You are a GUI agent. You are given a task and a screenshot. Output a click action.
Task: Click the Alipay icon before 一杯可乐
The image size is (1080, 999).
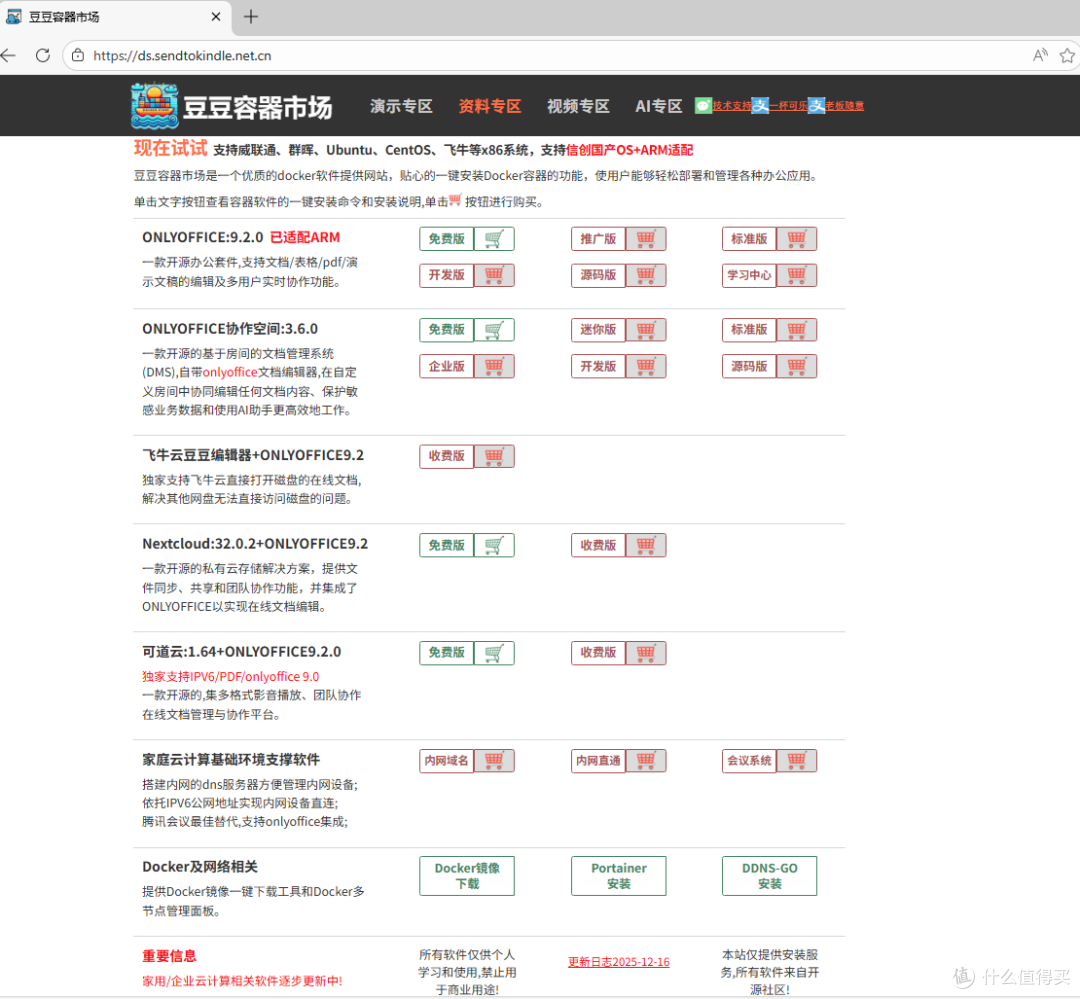(760, 105)
